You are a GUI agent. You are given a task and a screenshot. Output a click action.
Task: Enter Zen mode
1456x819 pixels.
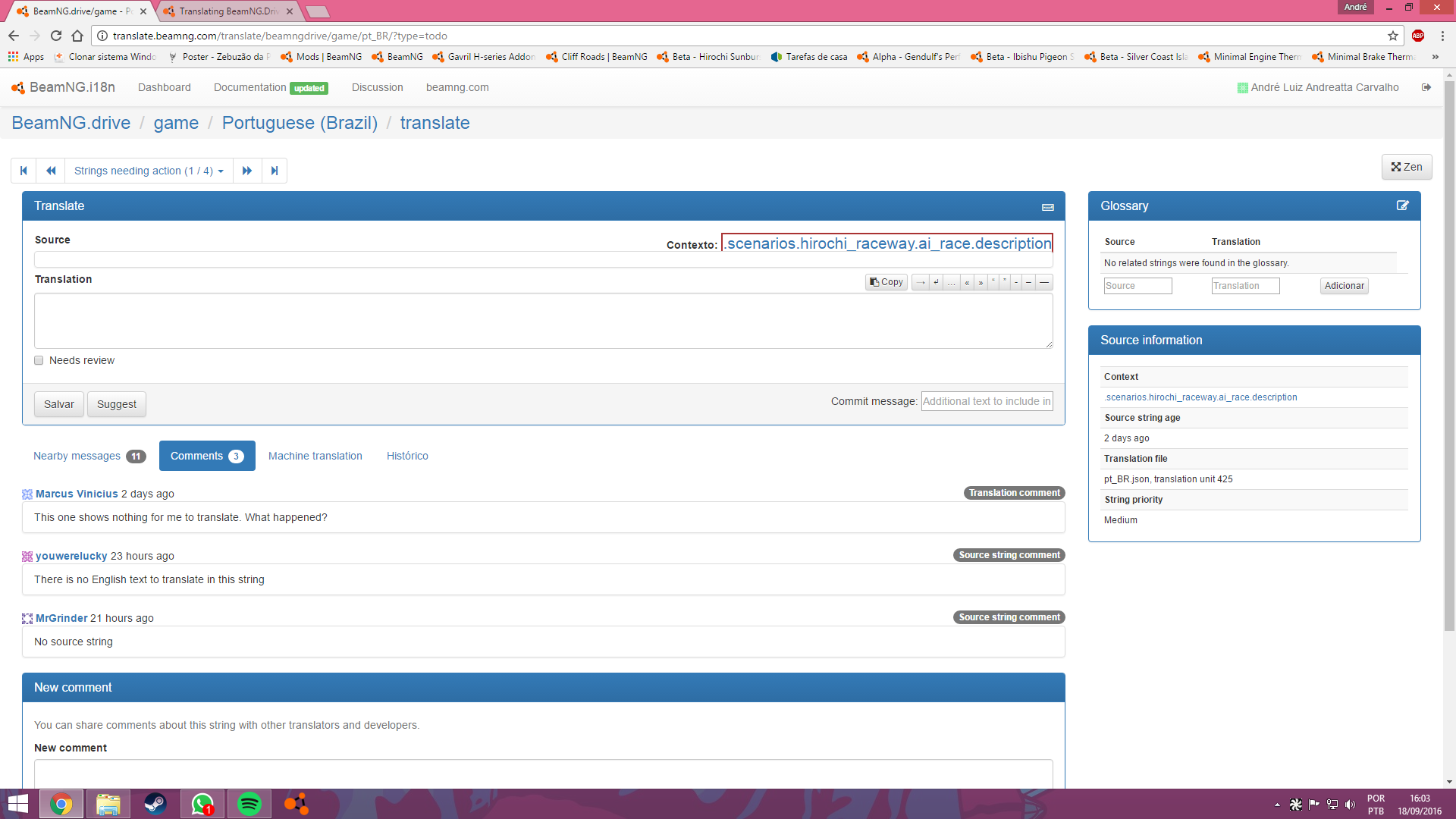[x=1407, y=167]
